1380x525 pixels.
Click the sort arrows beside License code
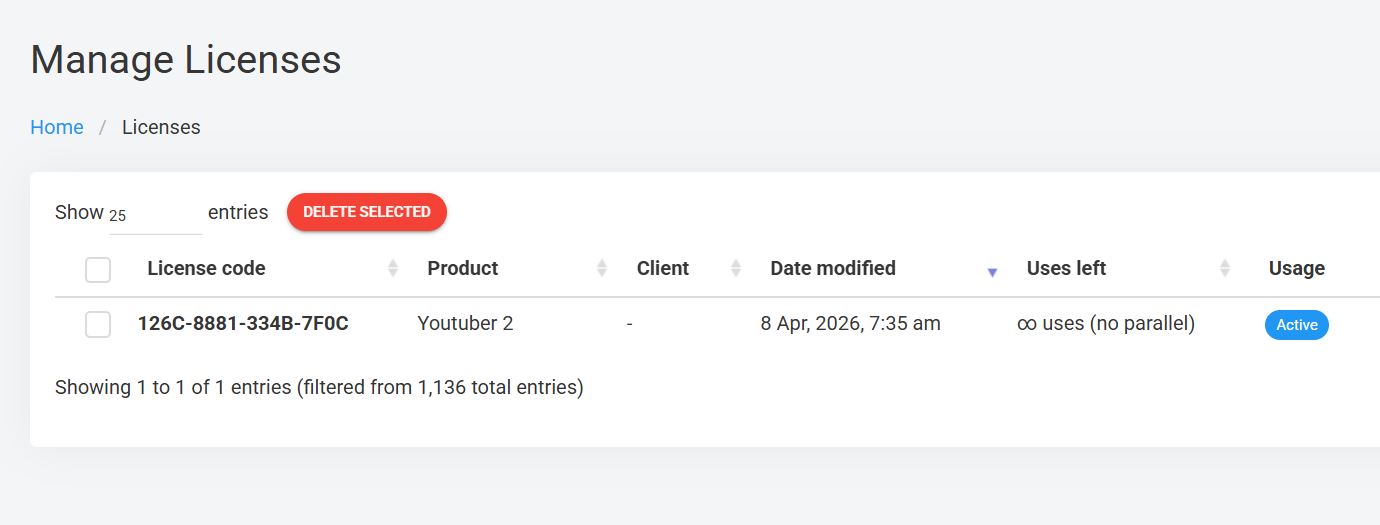pos(393,268)
